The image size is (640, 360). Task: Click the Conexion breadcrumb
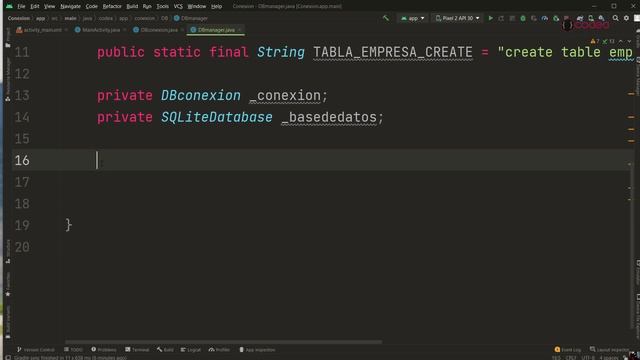(x=19, y=18)
